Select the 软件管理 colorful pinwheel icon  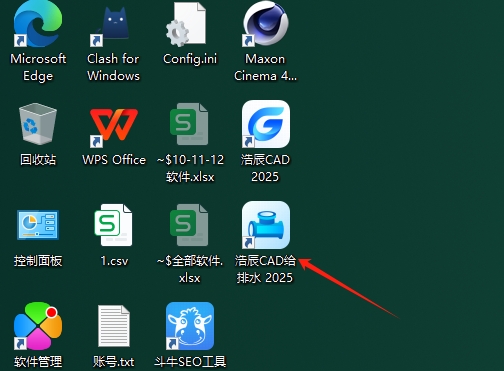click(38, 326)
